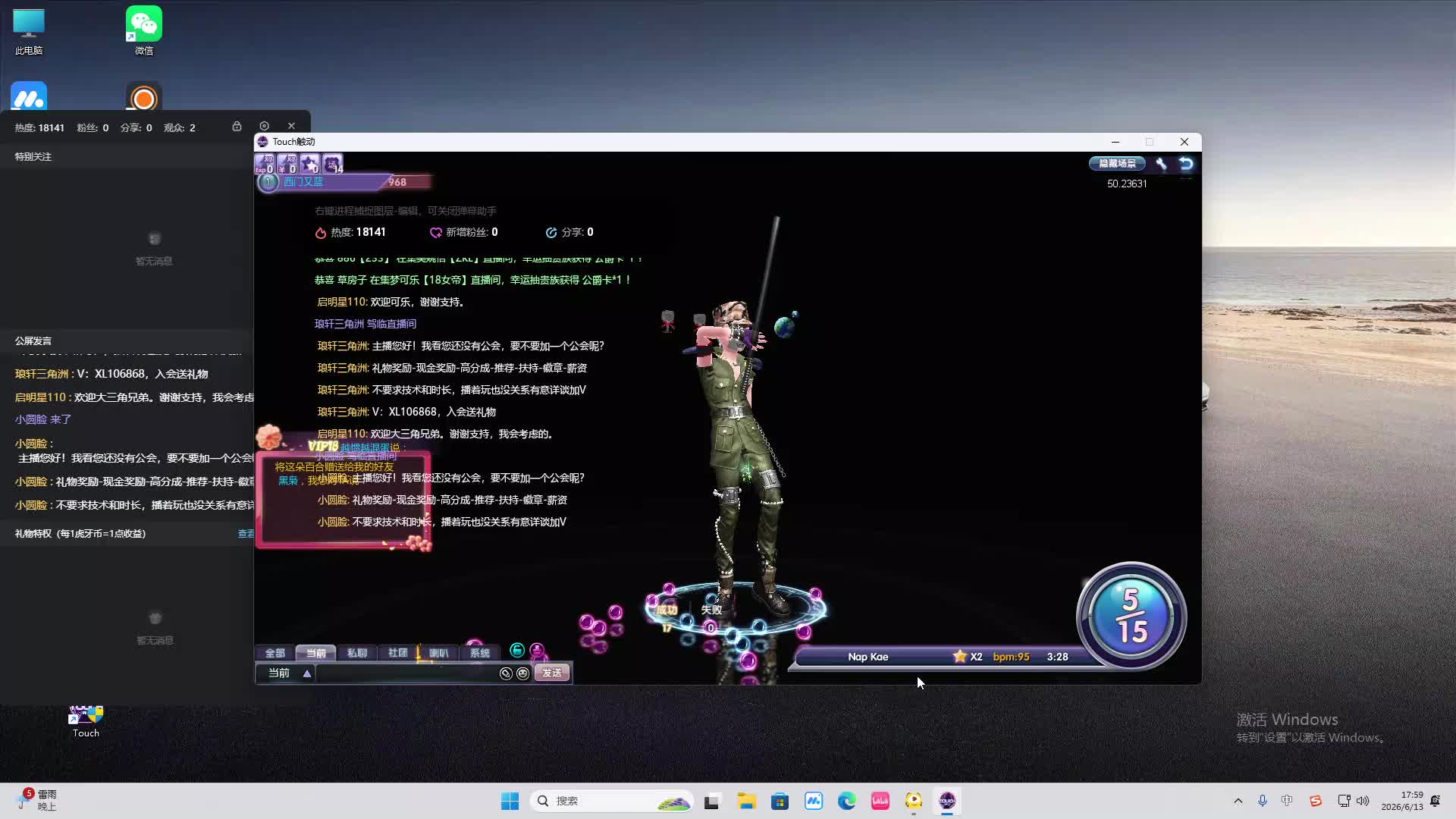
Task: Click the star bonus icon in game
Action: point(309,164)
